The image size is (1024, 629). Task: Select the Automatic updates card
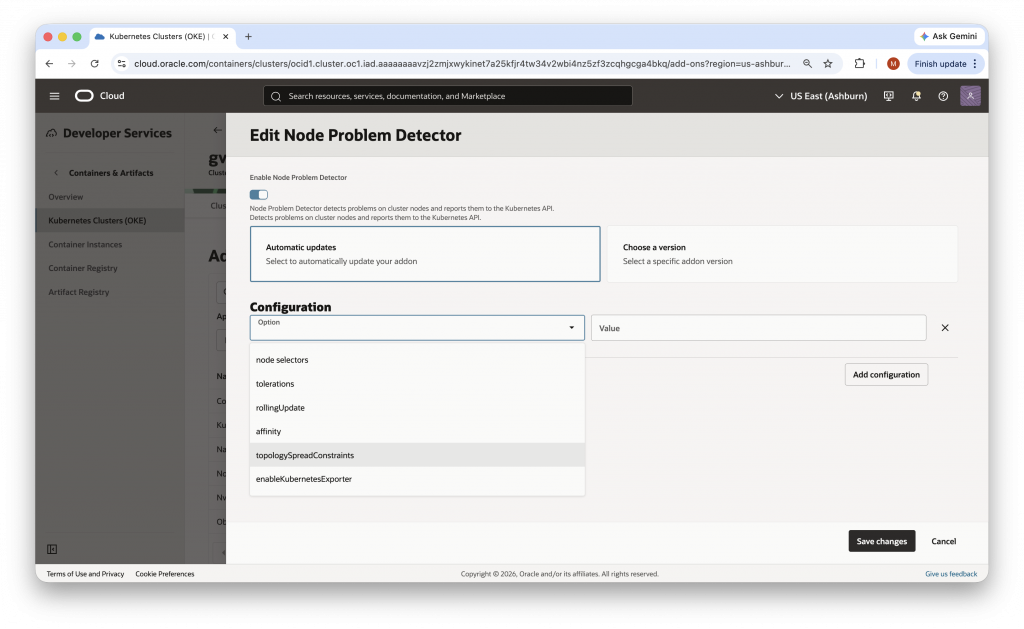424,253
